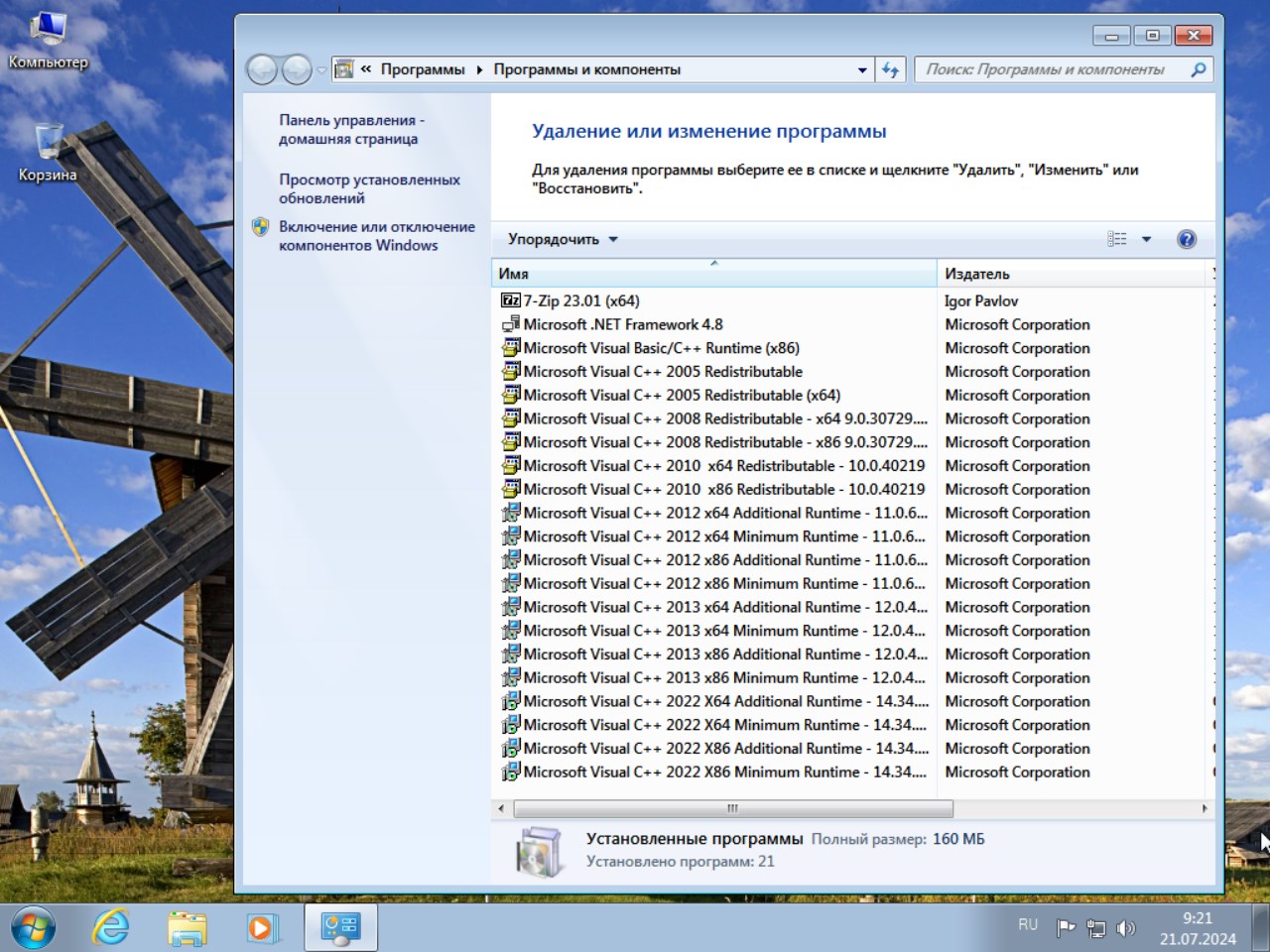The width and height of the screenshot is (1270, 952).
Task: Open Windows Explorer from the taskbar
Action: 187,928
